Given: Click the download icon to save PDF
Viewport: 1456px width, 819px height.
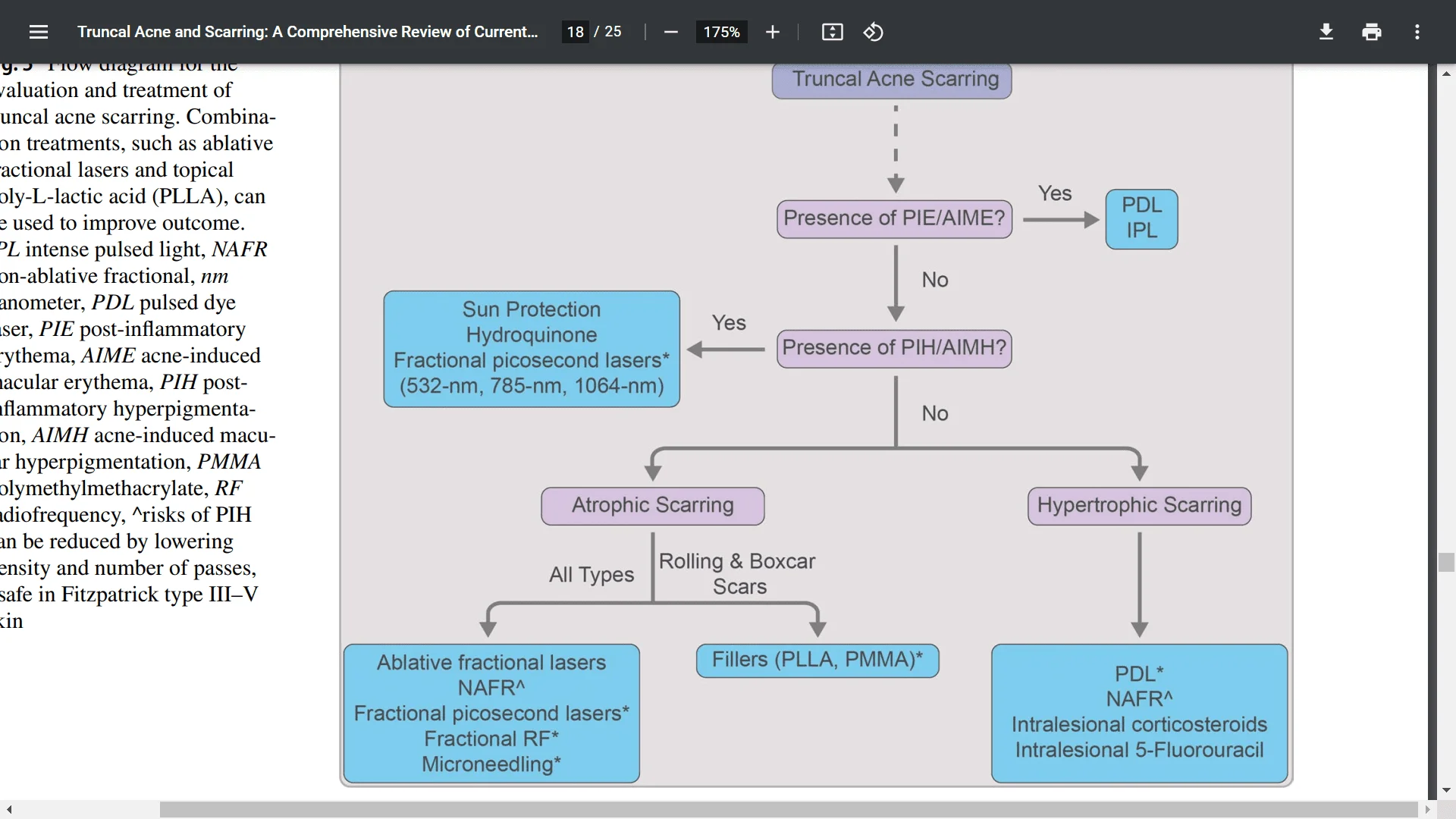Looking at the screenshot, I should click(x=1326, y=31).
